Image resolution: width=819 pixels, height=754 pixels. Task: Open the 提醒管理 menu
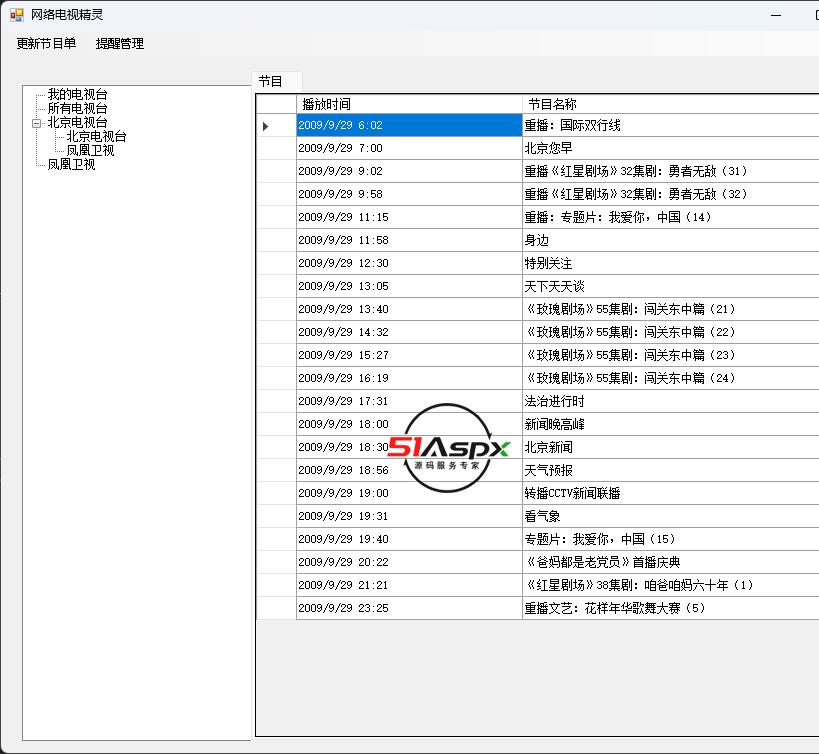(120, 44)
